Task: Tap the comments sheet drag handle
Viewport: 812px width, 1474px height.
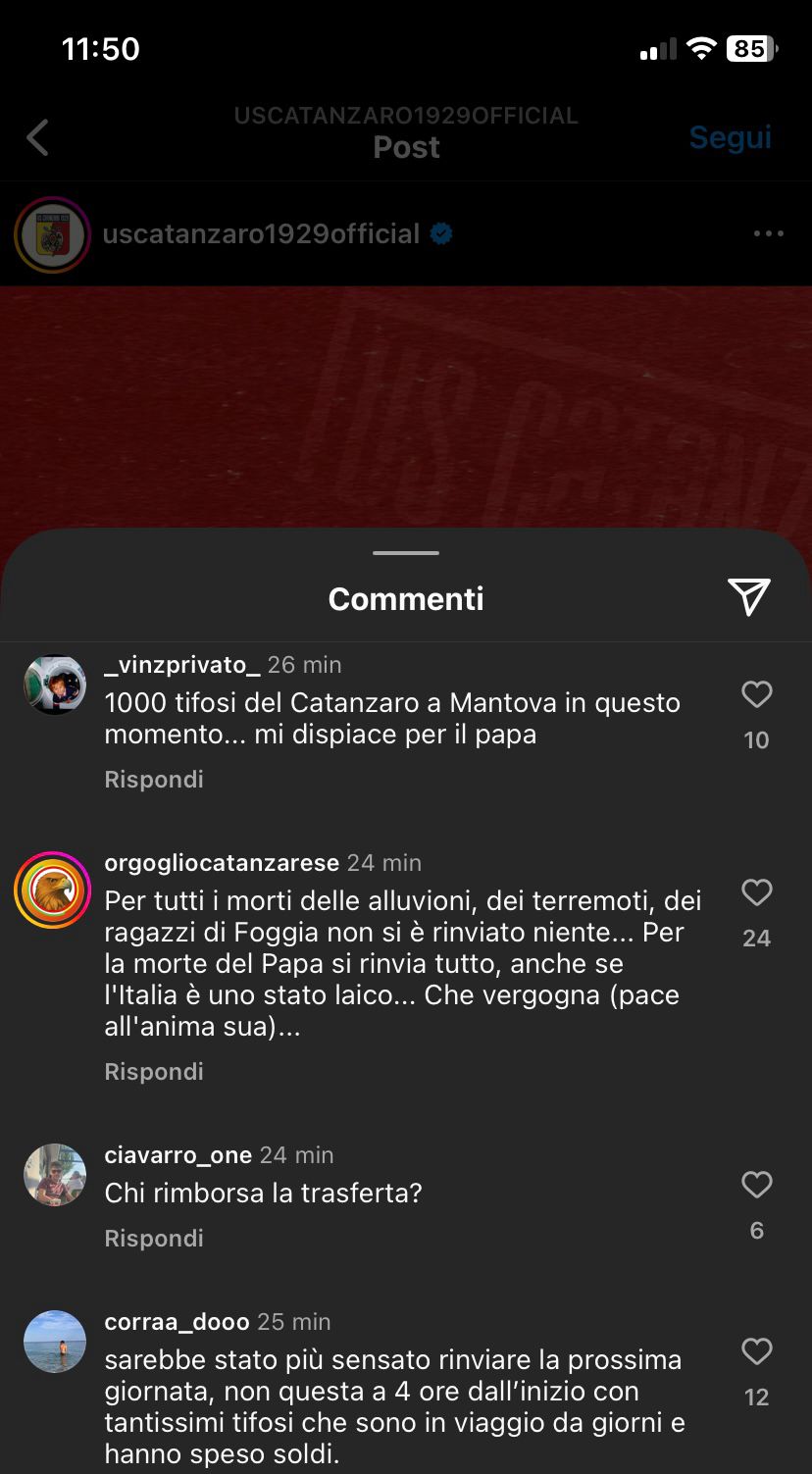Action: click(406, 553)
